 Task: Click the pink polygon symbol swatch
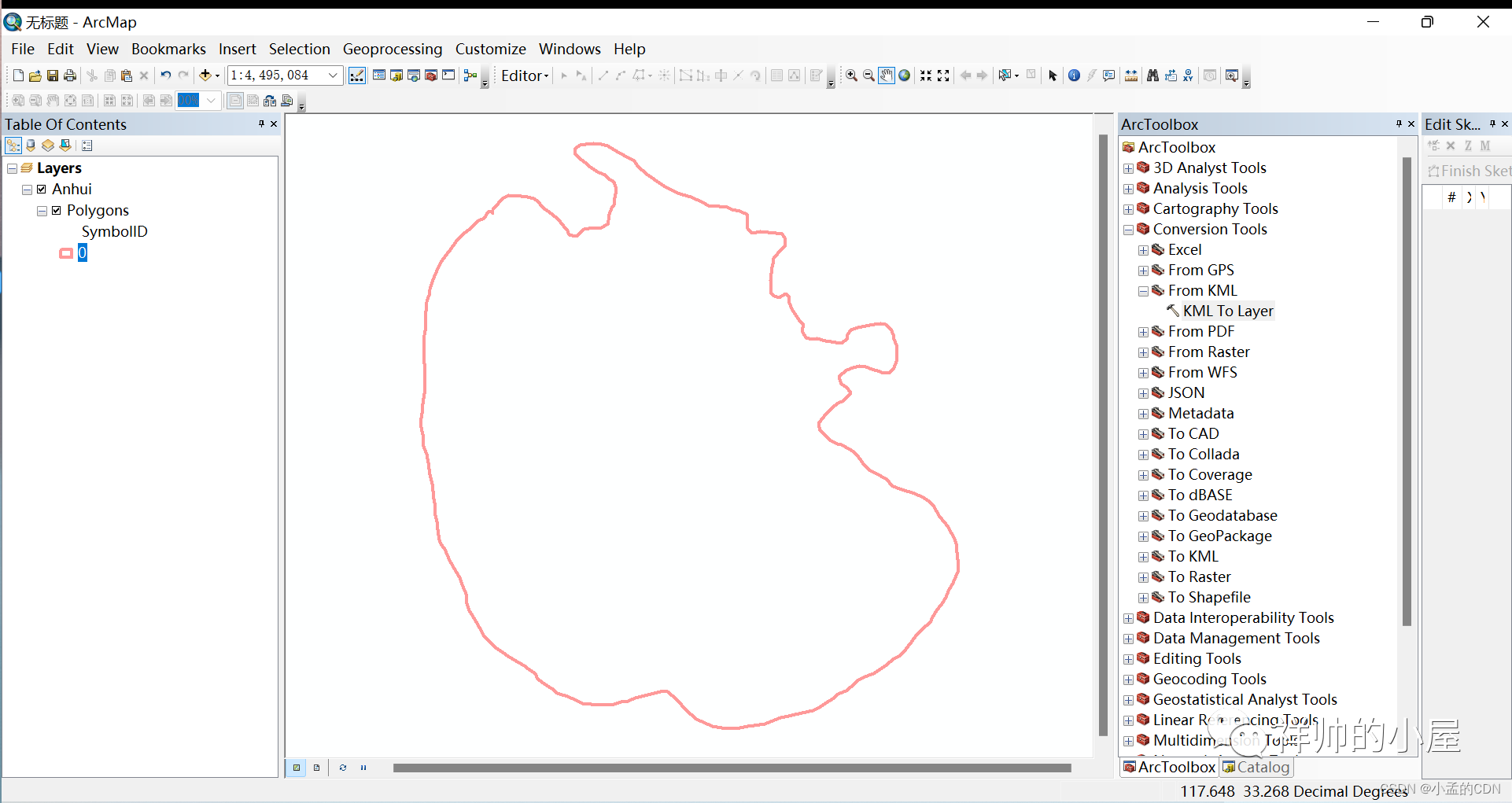66,252
